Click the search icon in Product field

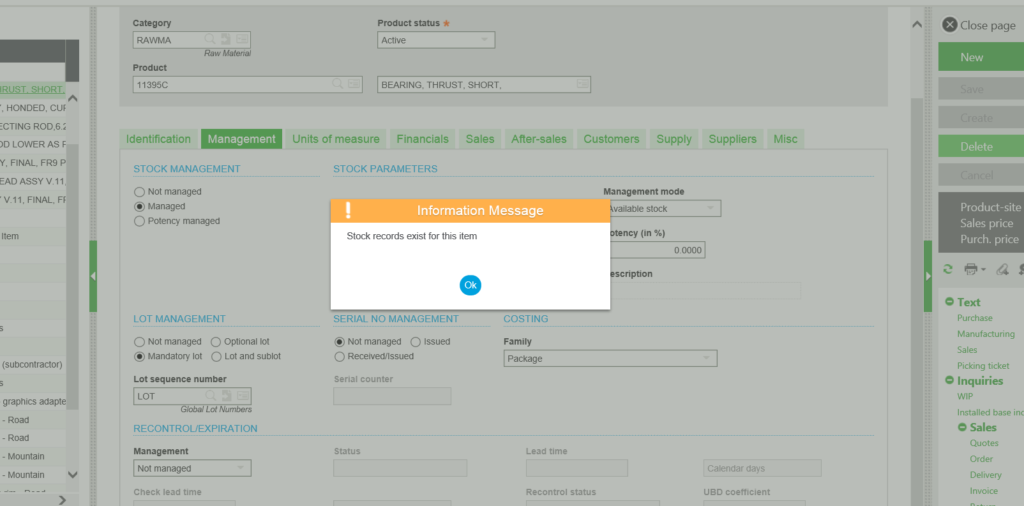tap(339, 85)
